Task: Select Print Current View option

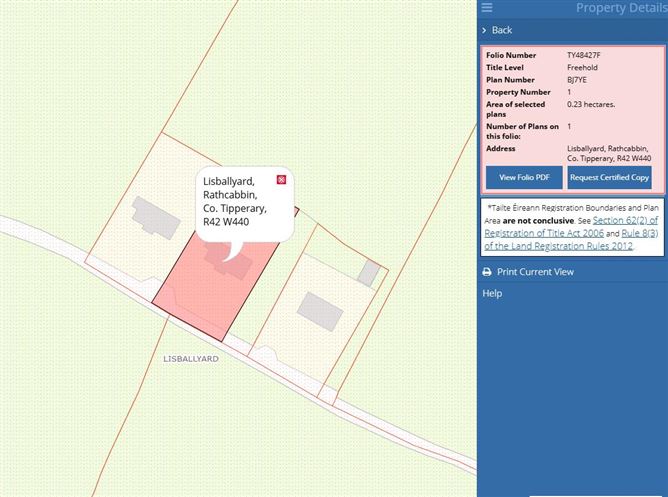Action: pyautogui.click(x=535, y=272)
